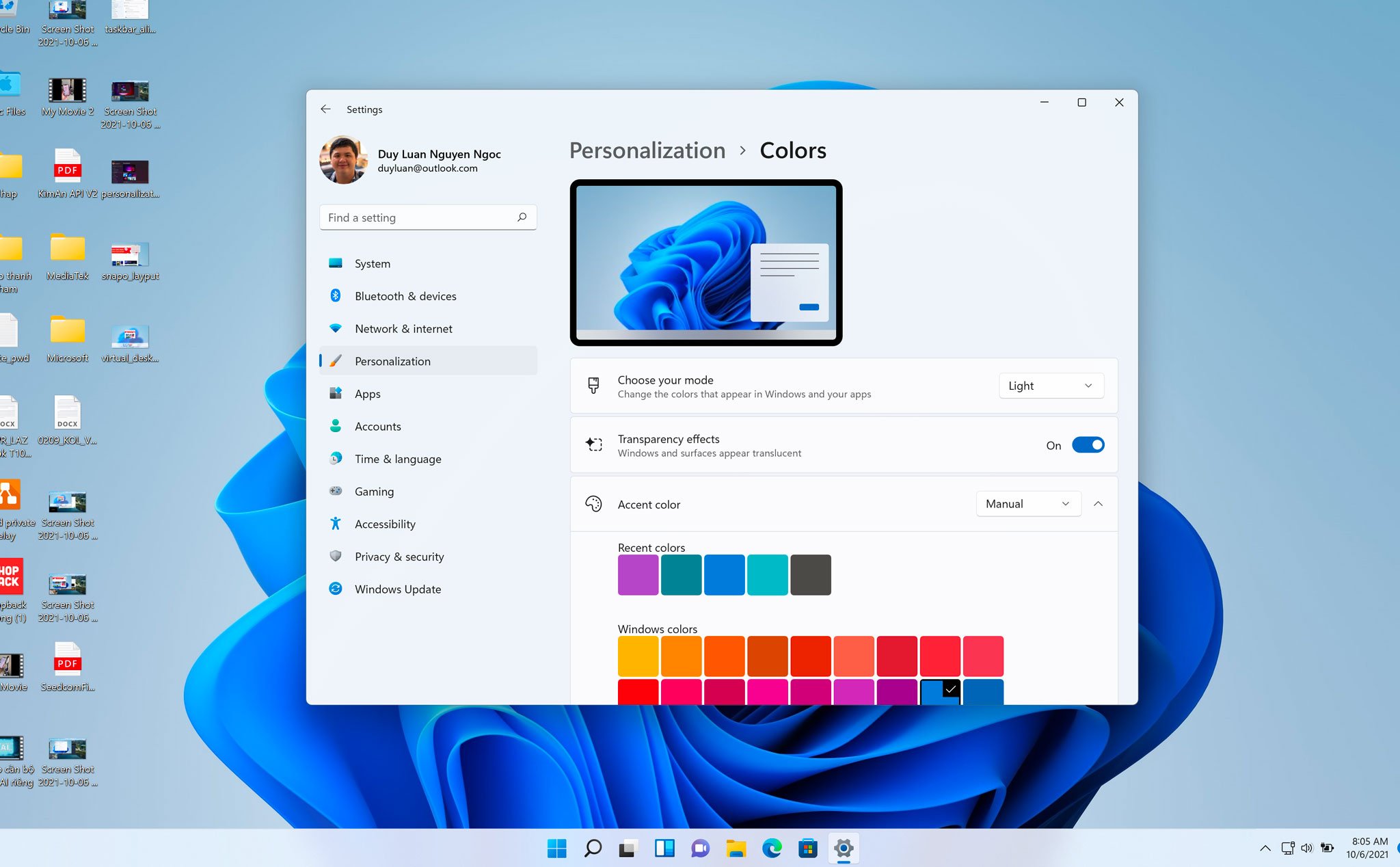This screenshot has height=867, width=1400.
Task: Open the Choose your mode dropdown
Action: (x=1050, y=385)
